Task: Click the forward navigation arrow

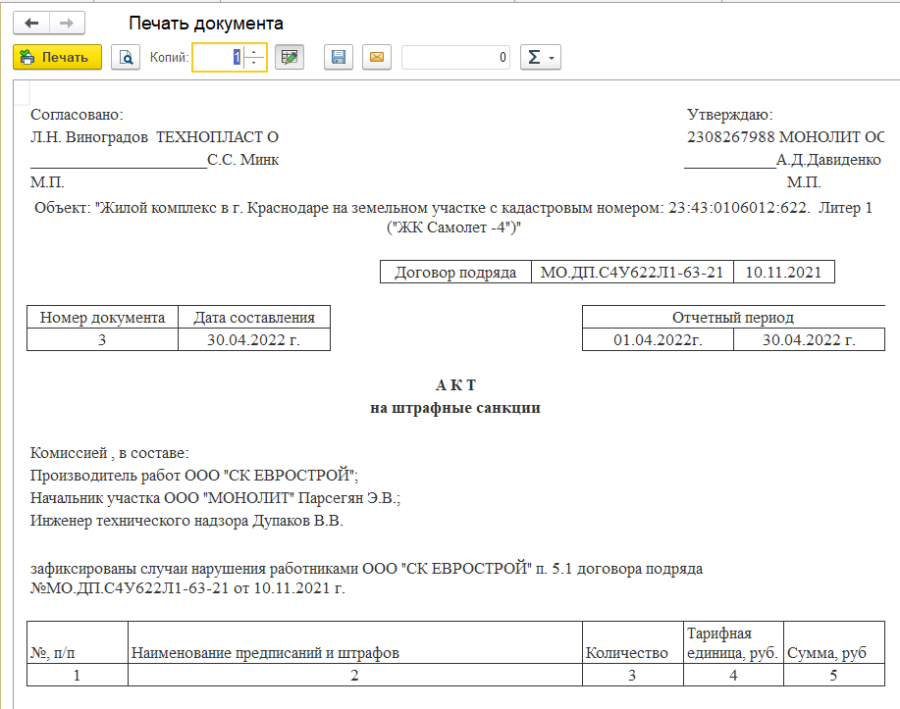Action: tap(66, 23)
